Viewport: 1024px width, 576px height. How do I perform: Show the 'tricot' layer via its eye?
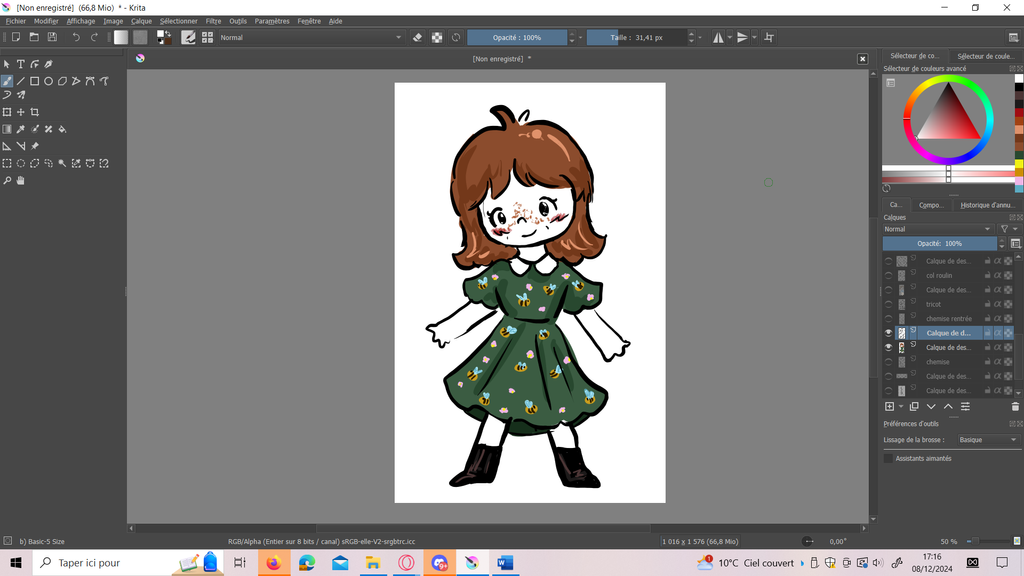coord(888,304)
